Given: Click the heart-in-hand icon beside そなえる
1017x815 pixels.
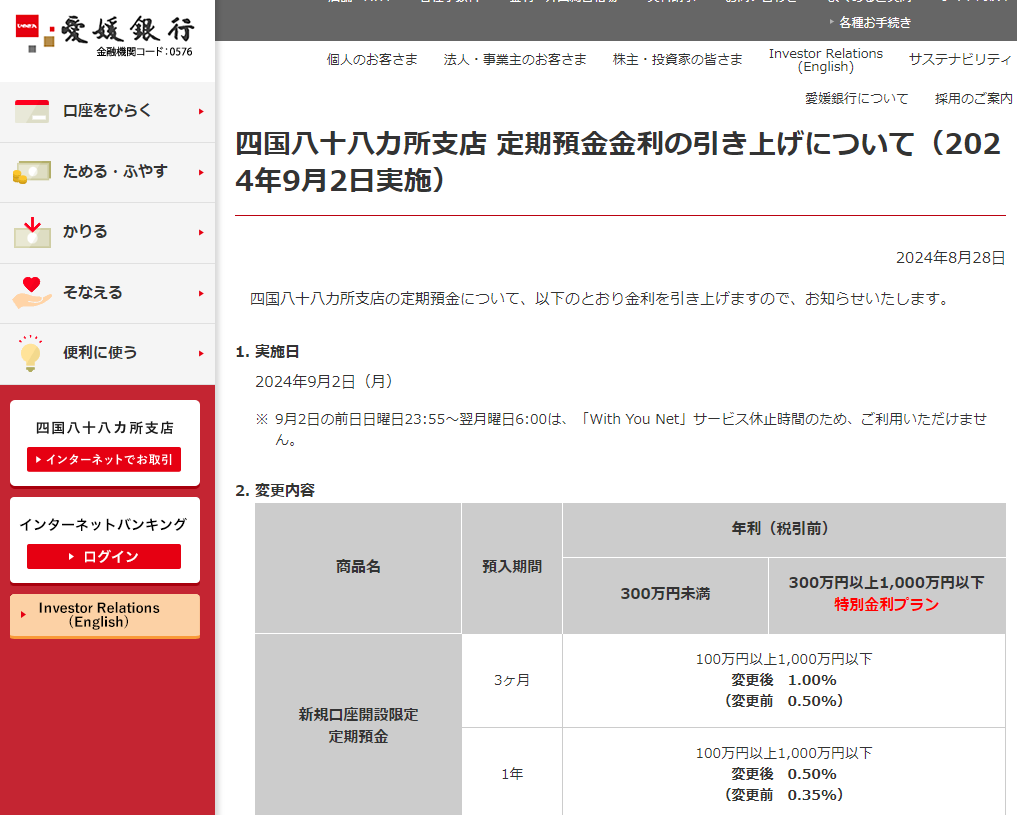Looking at the screenshot, I should click(32, 292).
